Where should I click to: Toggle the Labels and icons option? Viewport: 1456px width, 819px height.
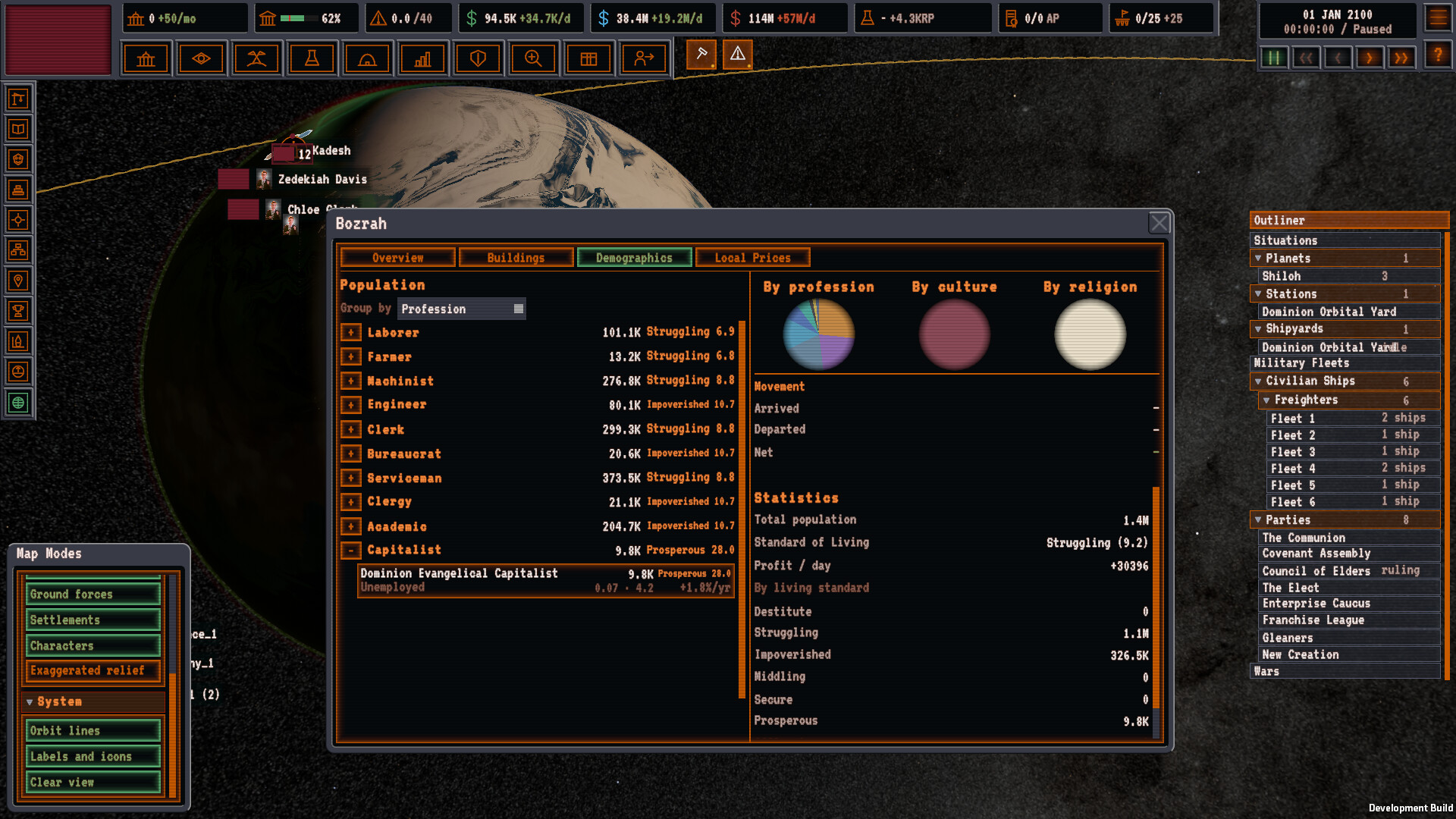93,757
